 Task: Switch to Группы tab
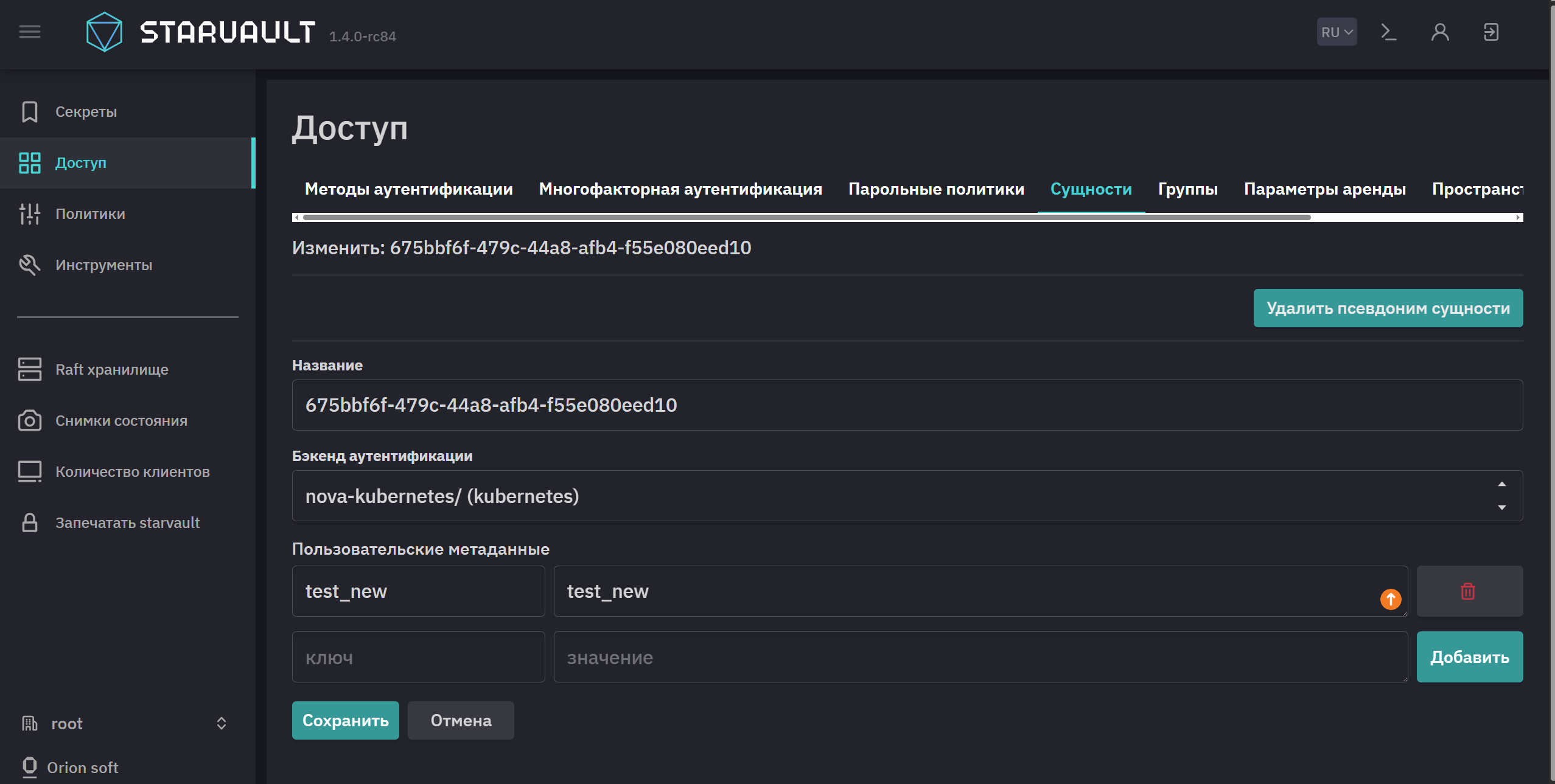[x=1187, y=189]
